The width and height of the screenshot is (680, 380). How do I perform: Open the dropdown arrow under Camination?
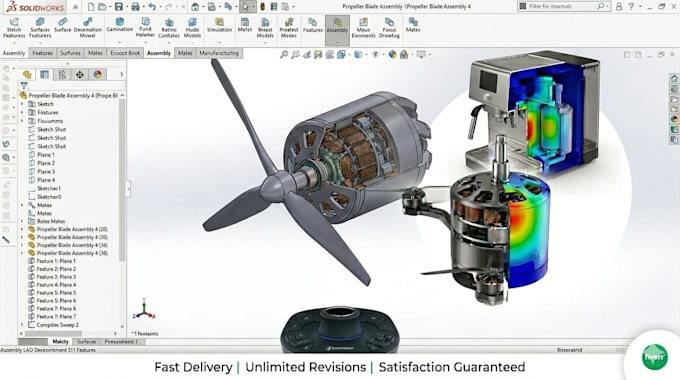point(120,43)
